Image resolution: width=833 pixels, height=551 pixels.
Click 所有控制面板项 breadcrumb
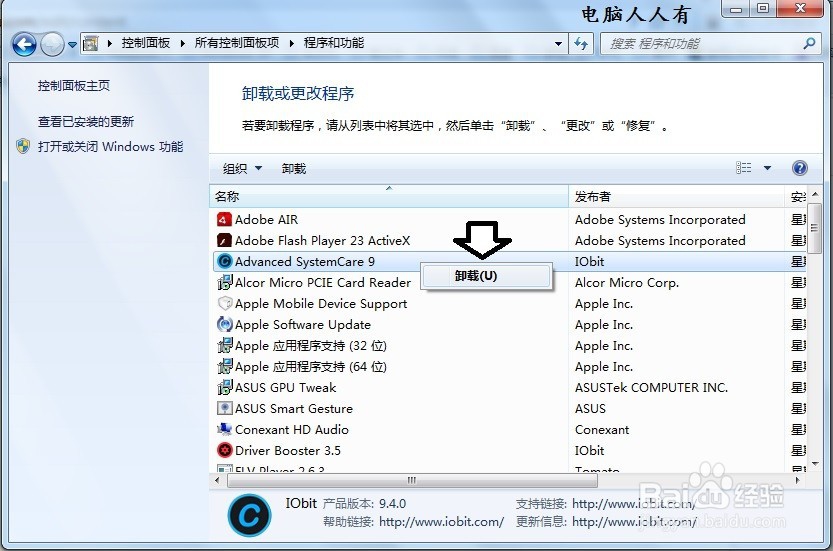236,43
